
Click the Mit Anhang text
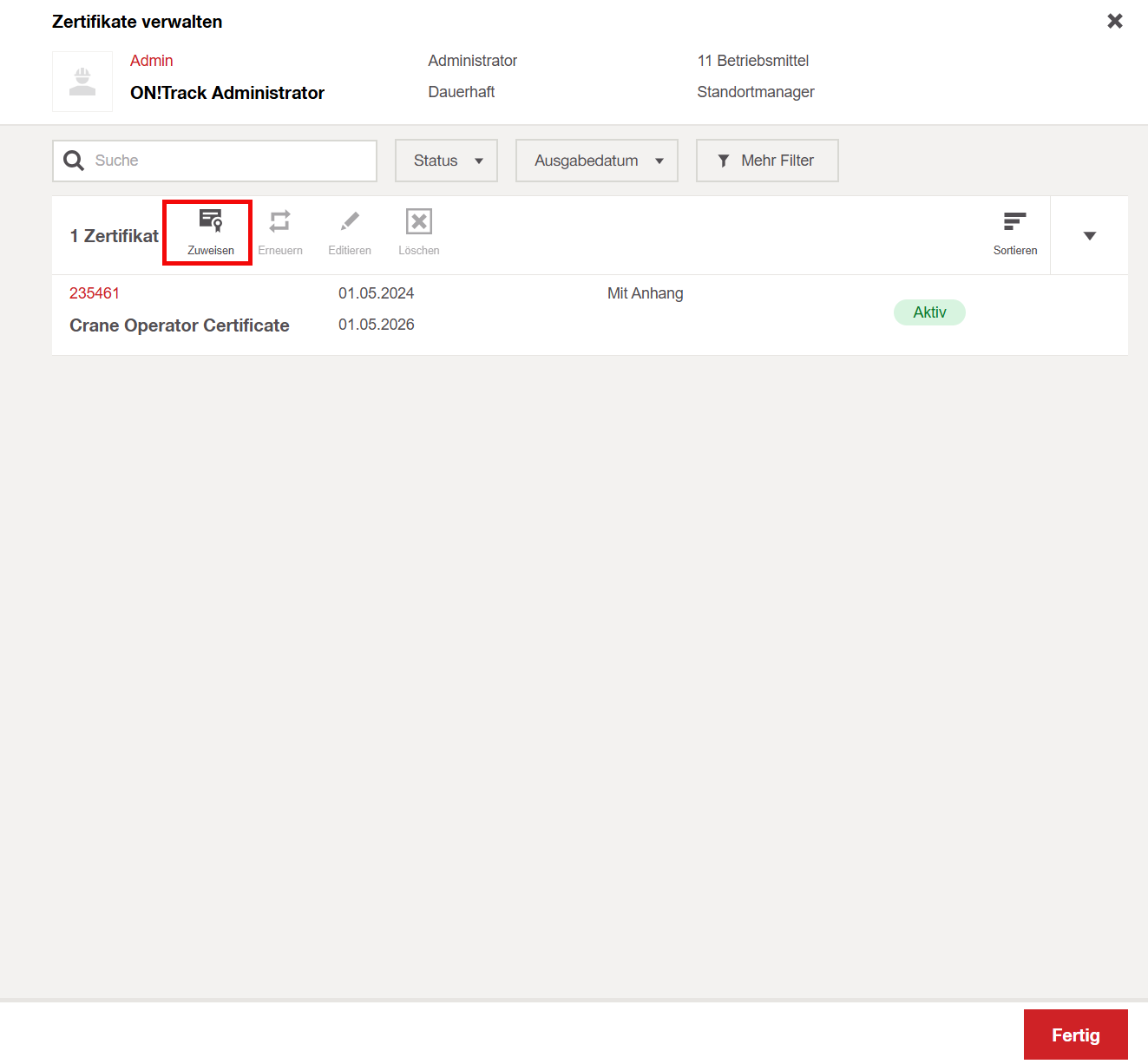646,293
